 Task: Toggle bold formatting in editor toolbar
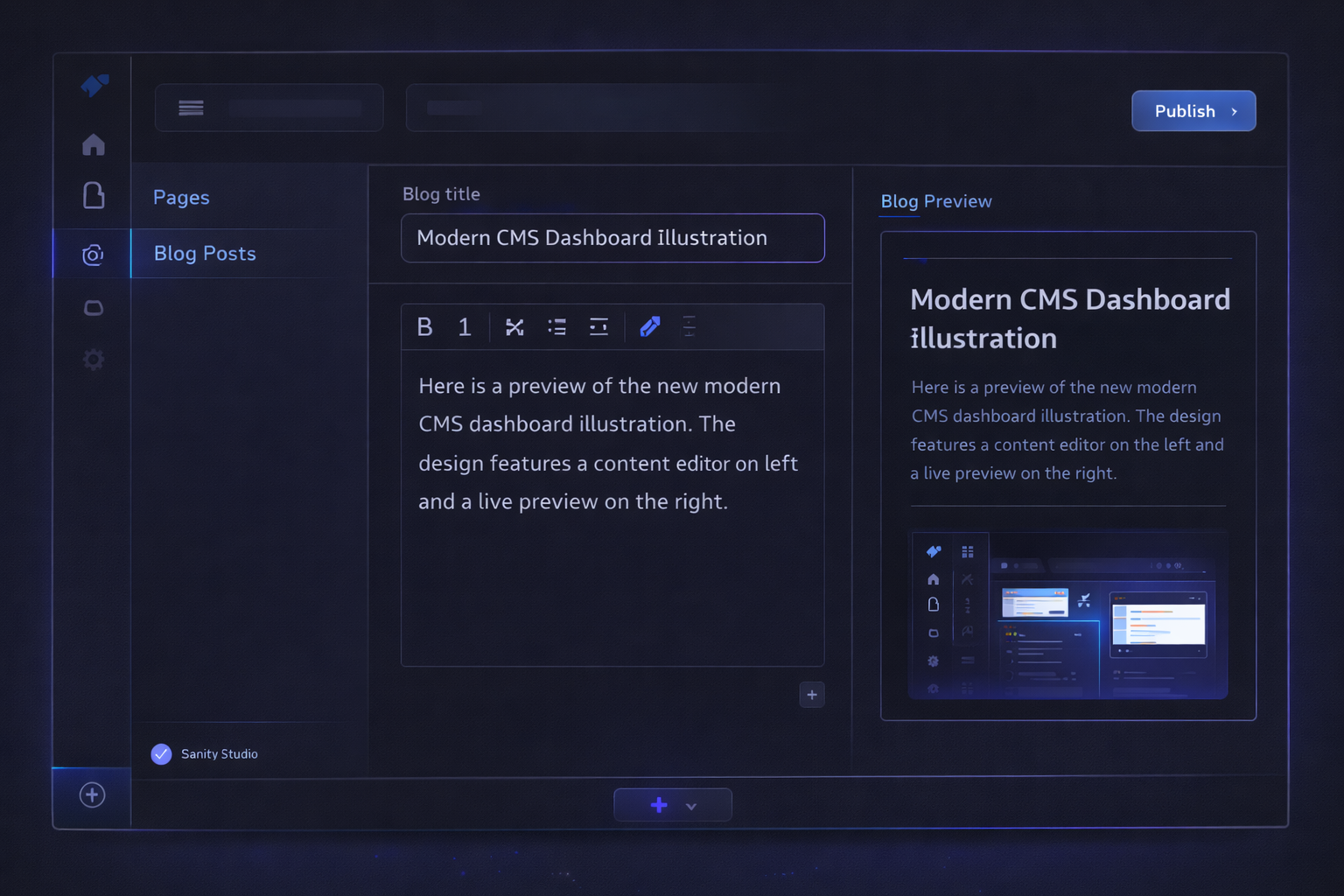(x=424, y=327)
